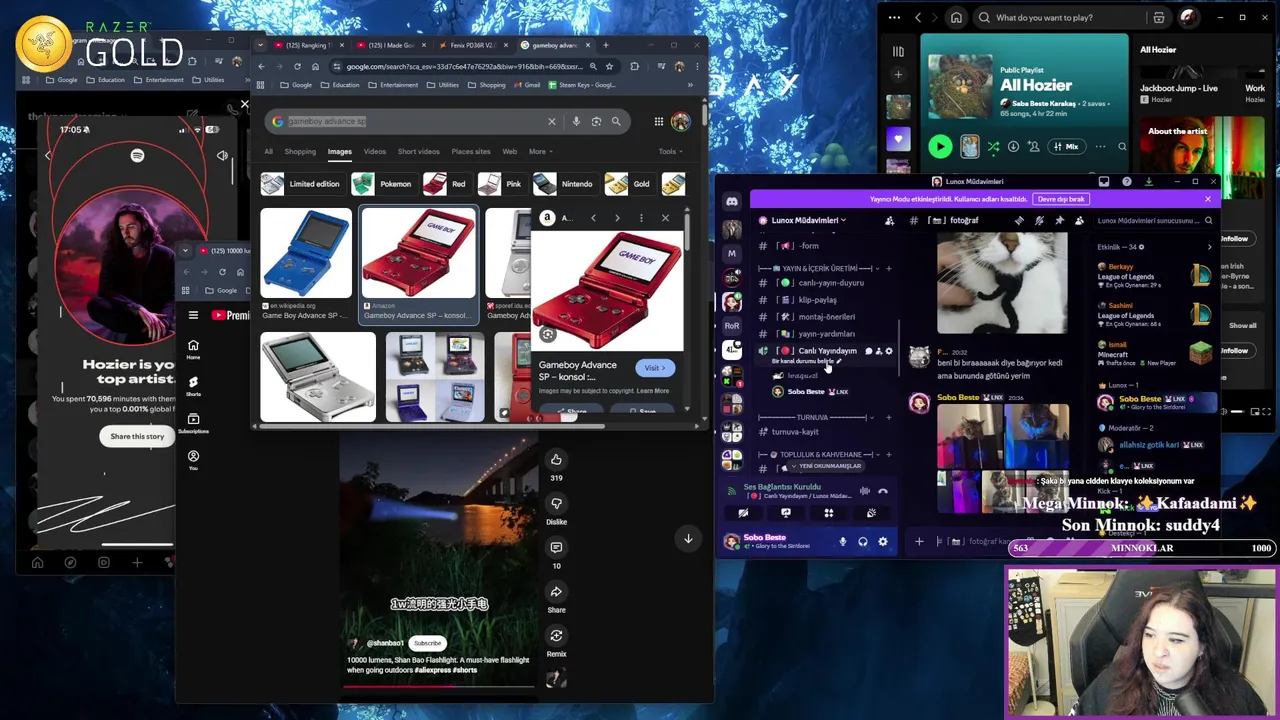Viewport: 1280px width, 720px height.
Task: Turn on camera in Discord voice
Action: tap(743, 513)
